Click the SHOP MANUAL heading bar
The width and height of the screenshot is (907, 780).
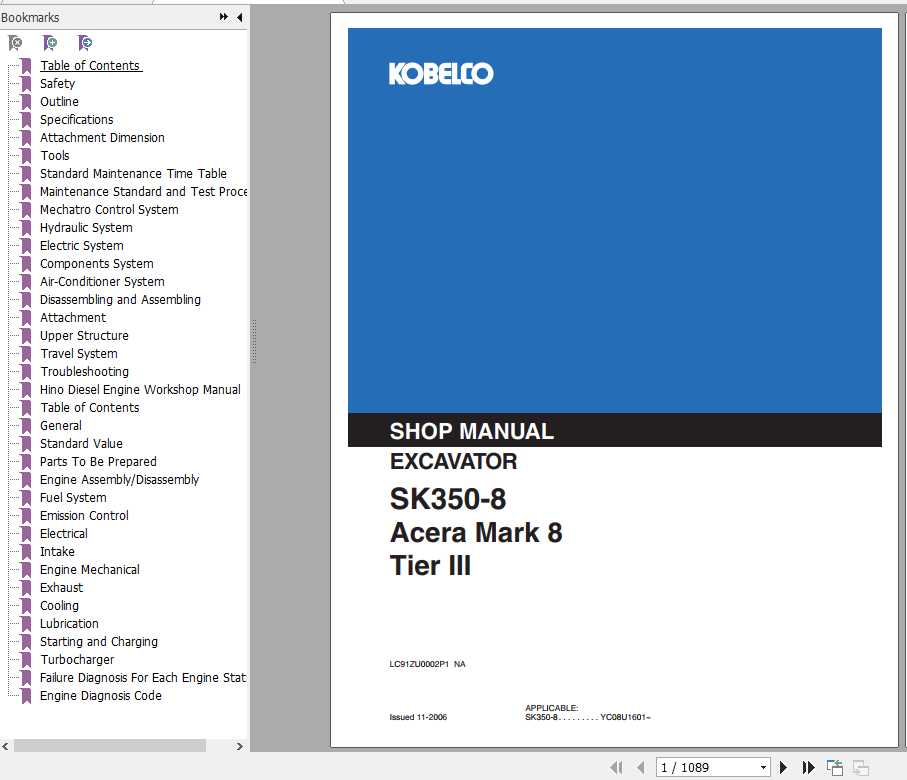pos(614,430)
